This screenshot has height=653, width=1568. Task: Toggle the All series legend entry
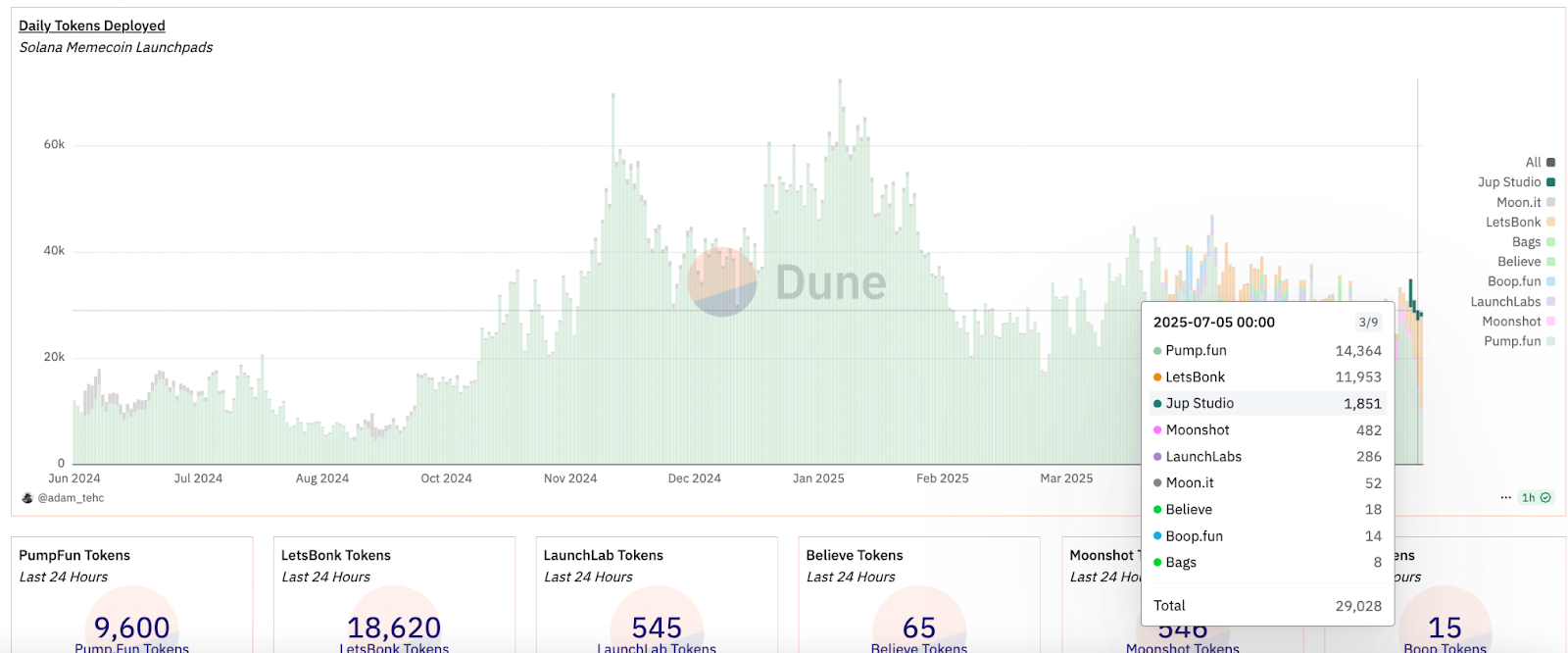(x=1541, y=163)
